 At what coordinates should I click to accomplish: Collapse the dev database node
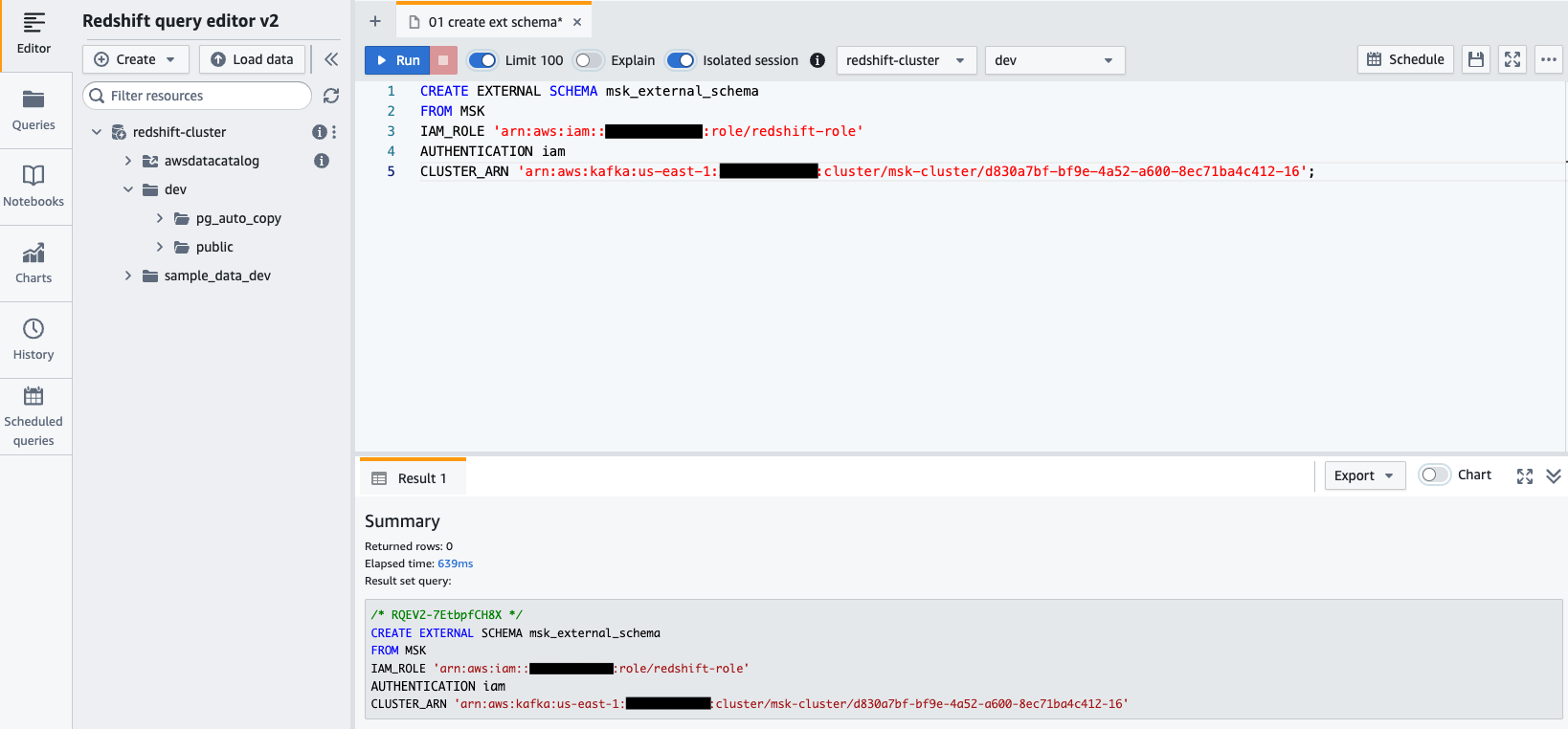tap(128, 189)
